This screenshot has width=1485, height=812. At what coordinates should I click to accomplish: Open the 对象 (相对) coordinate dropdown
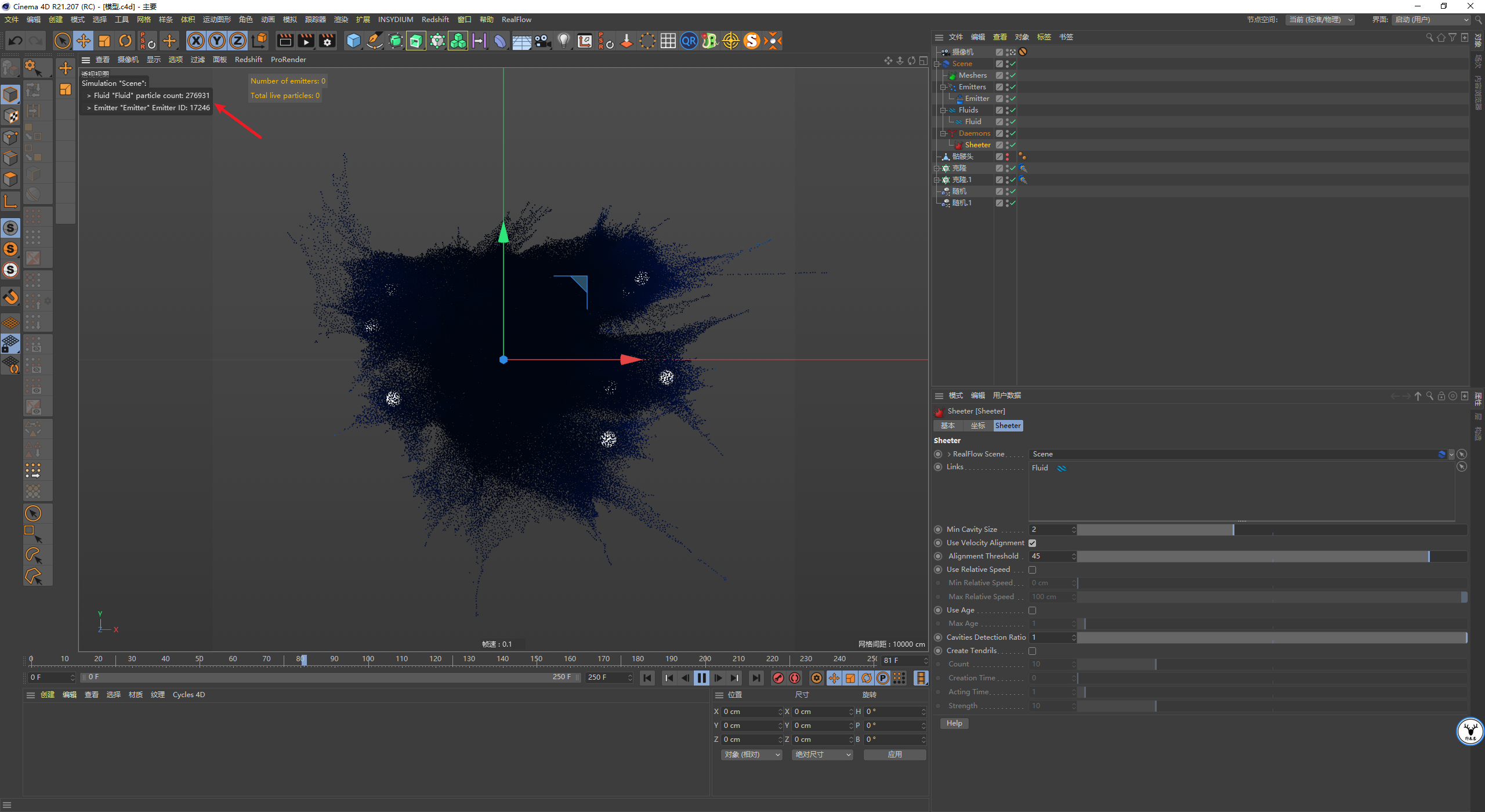click(752, 755)
